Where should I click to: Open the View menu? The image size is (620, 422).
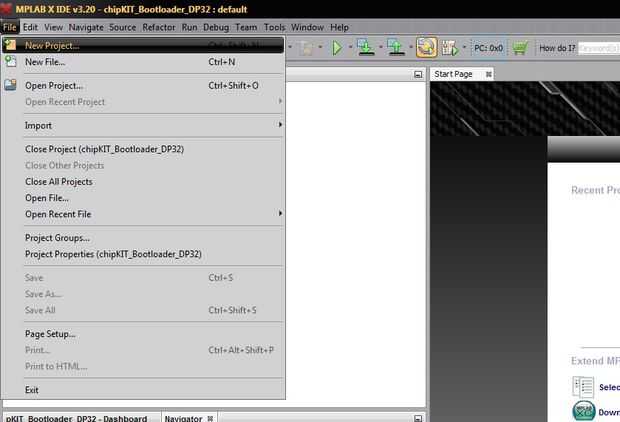pos(53,27)
